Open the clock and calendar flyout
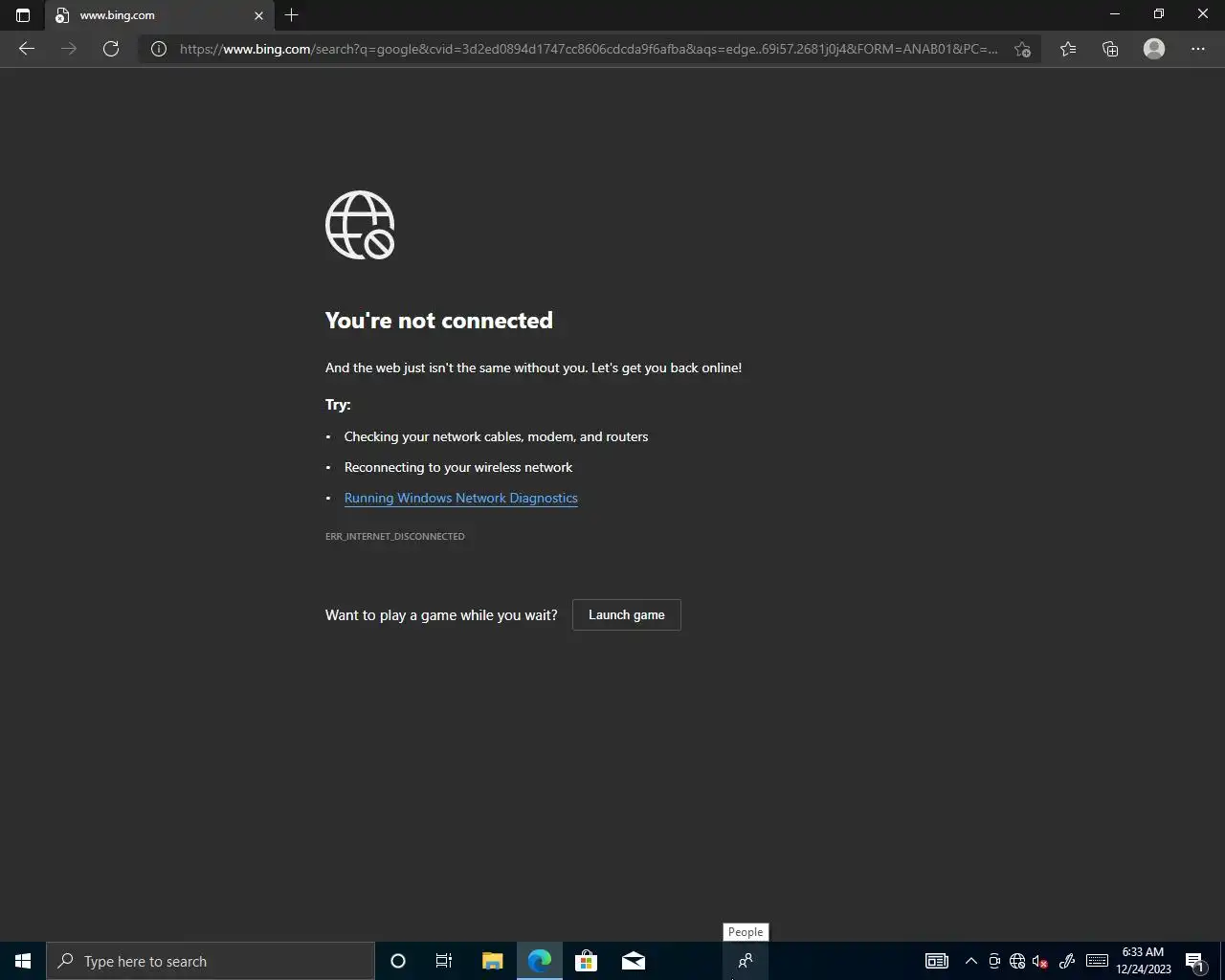This screenshot has width=1225, height=980. coord(1144,961)
